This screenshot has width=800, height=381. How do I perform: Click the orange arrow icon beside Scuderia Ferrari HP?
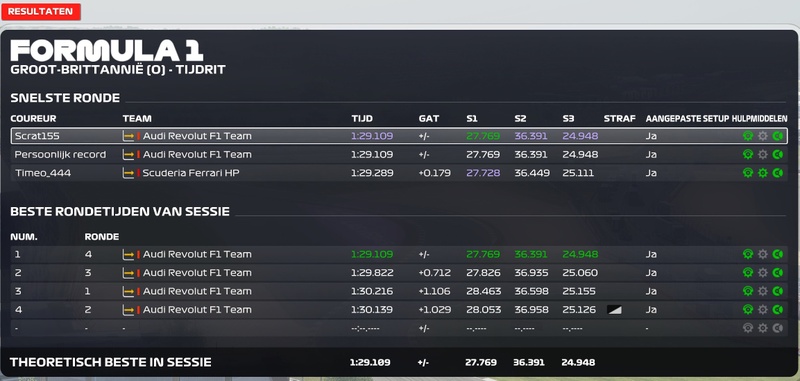128,173
